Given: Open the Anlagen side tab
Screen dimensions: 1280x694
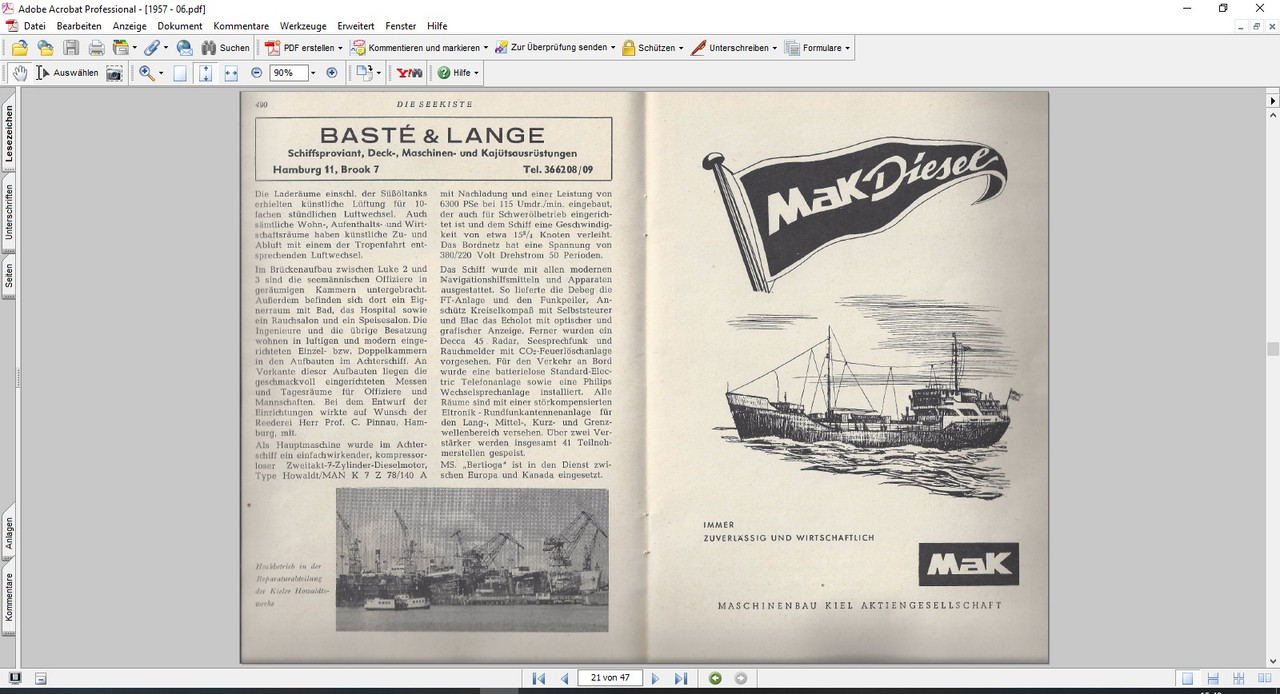Looking at the screenshot, I should 9,533.
